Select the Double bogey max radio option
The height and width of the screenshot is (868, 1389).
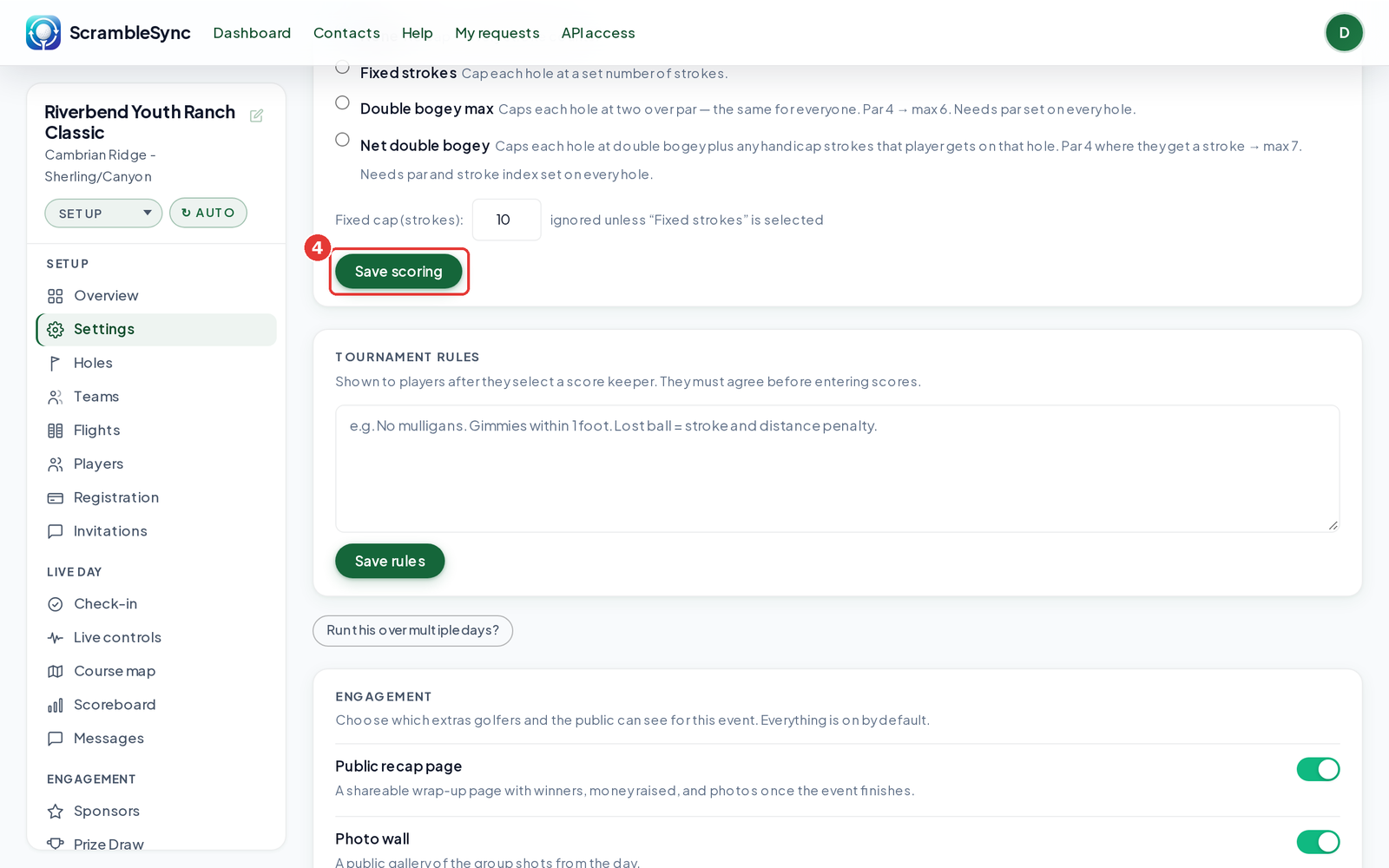tap(343, 102)
